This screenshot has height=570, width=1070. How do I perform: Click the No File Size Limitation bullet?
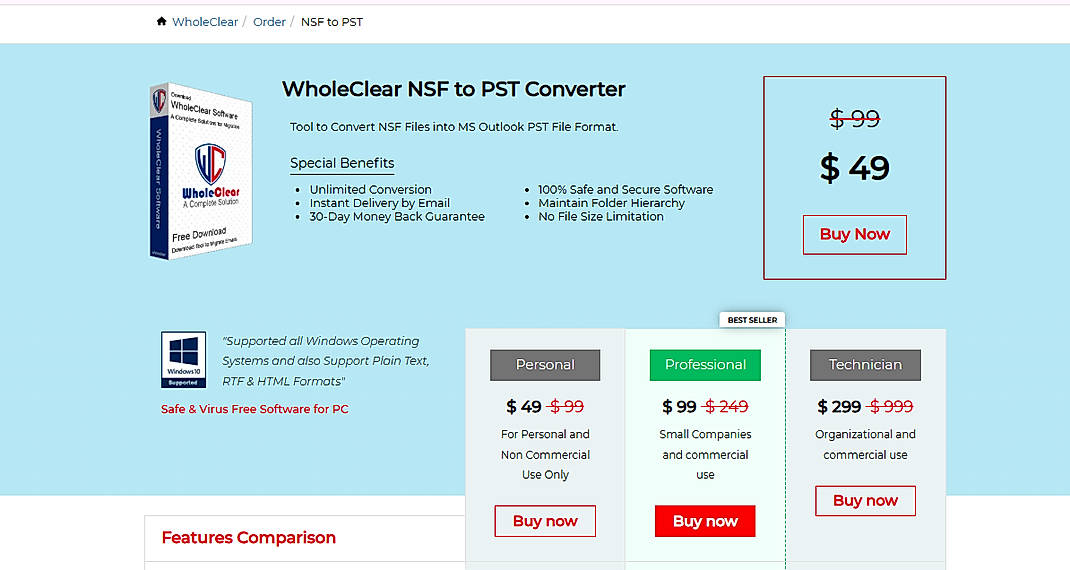click(x=601, y=216)
